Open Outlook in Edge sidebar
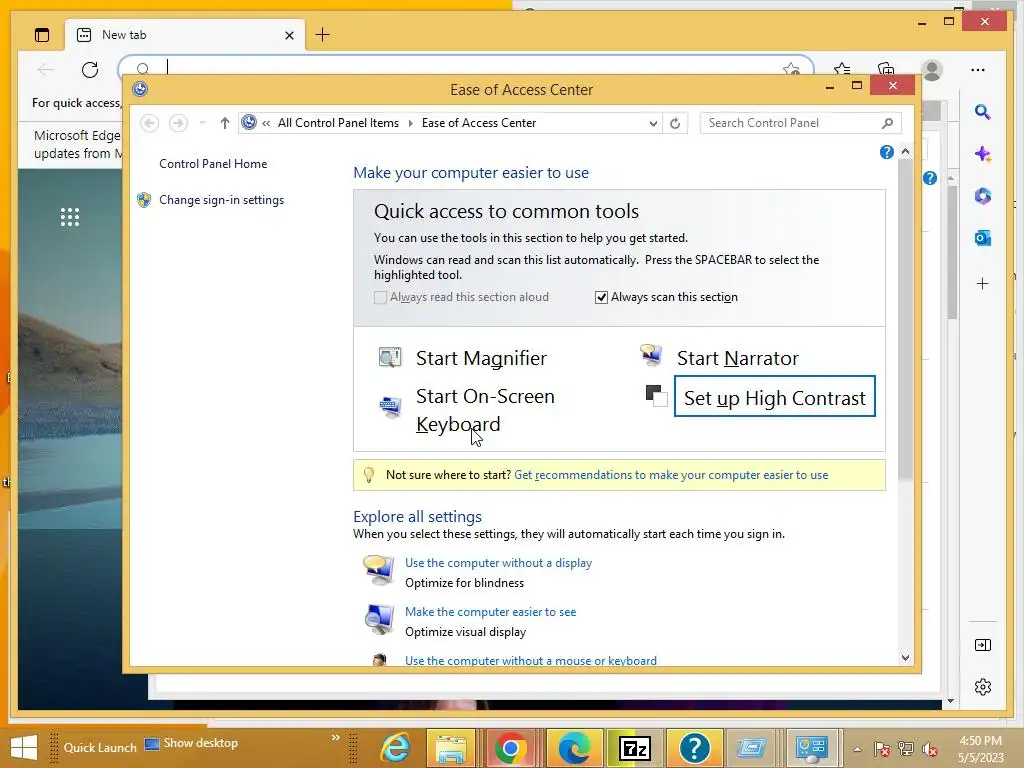Viewport: 1024px width, 768px height. coord(983,238)
